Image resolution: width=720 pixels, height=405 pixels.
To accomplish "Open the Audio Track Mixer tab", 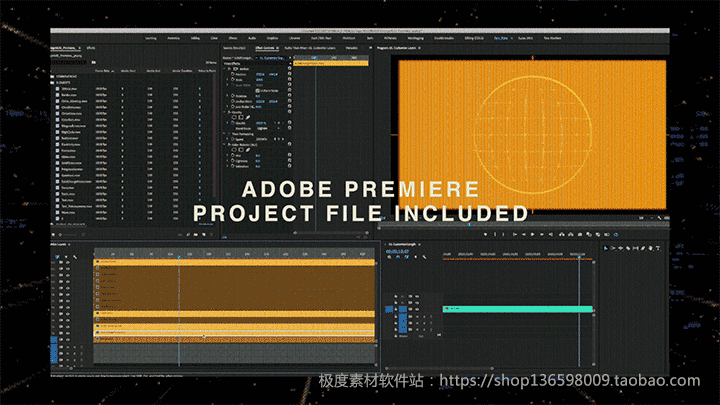I will [309, 48].
